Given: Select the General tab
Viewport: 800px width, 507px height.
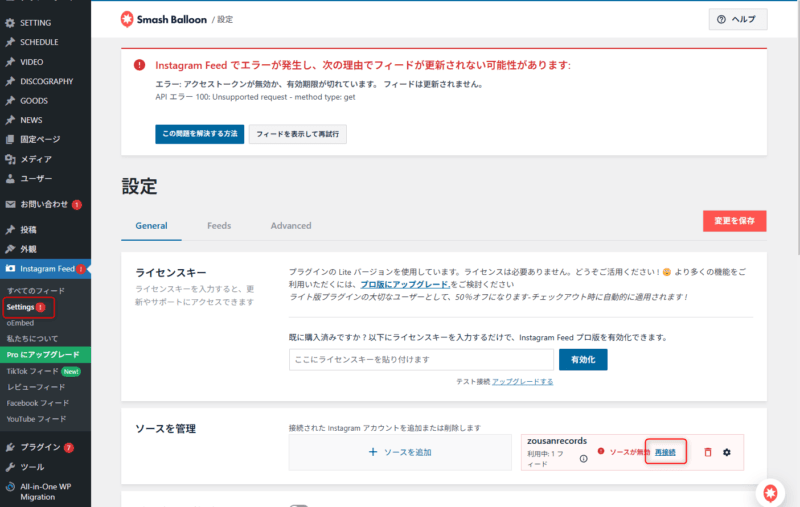Looking at the screenshot, I should pos(151,226).
